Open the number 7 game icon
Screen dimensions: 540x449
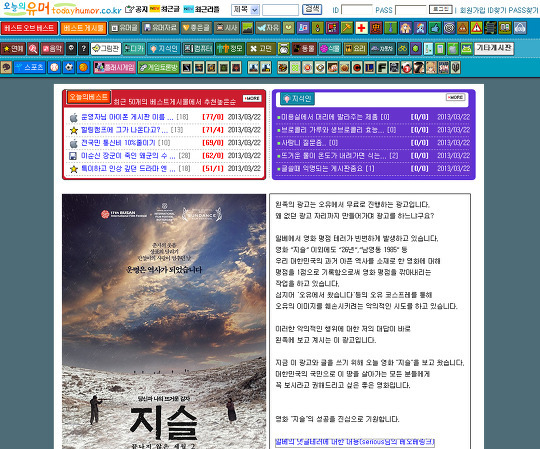[419, 67]
